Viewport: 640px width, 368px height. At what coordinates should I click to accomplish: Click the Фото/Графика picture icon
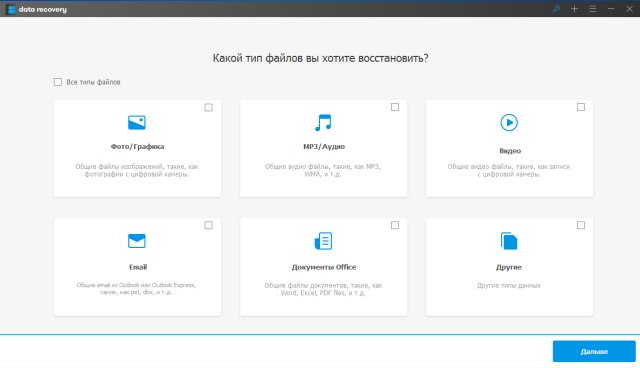(137, 122)
